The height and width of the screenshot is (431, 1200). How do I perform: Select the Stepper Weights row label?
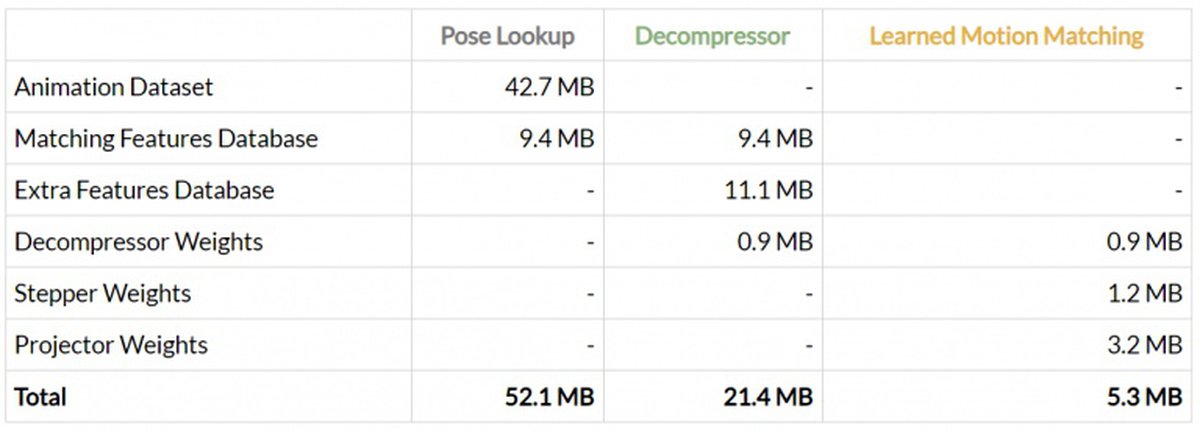tap(102, 294)
